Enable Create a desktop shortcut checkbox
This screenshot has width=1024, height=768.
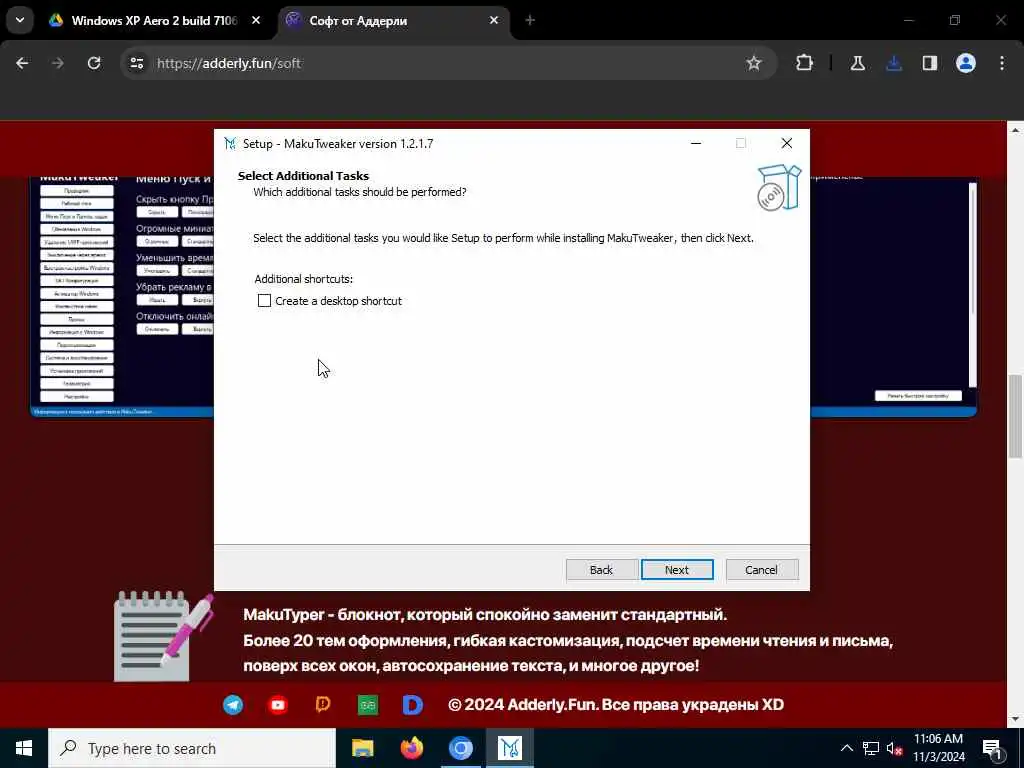[x=264, y=300]
